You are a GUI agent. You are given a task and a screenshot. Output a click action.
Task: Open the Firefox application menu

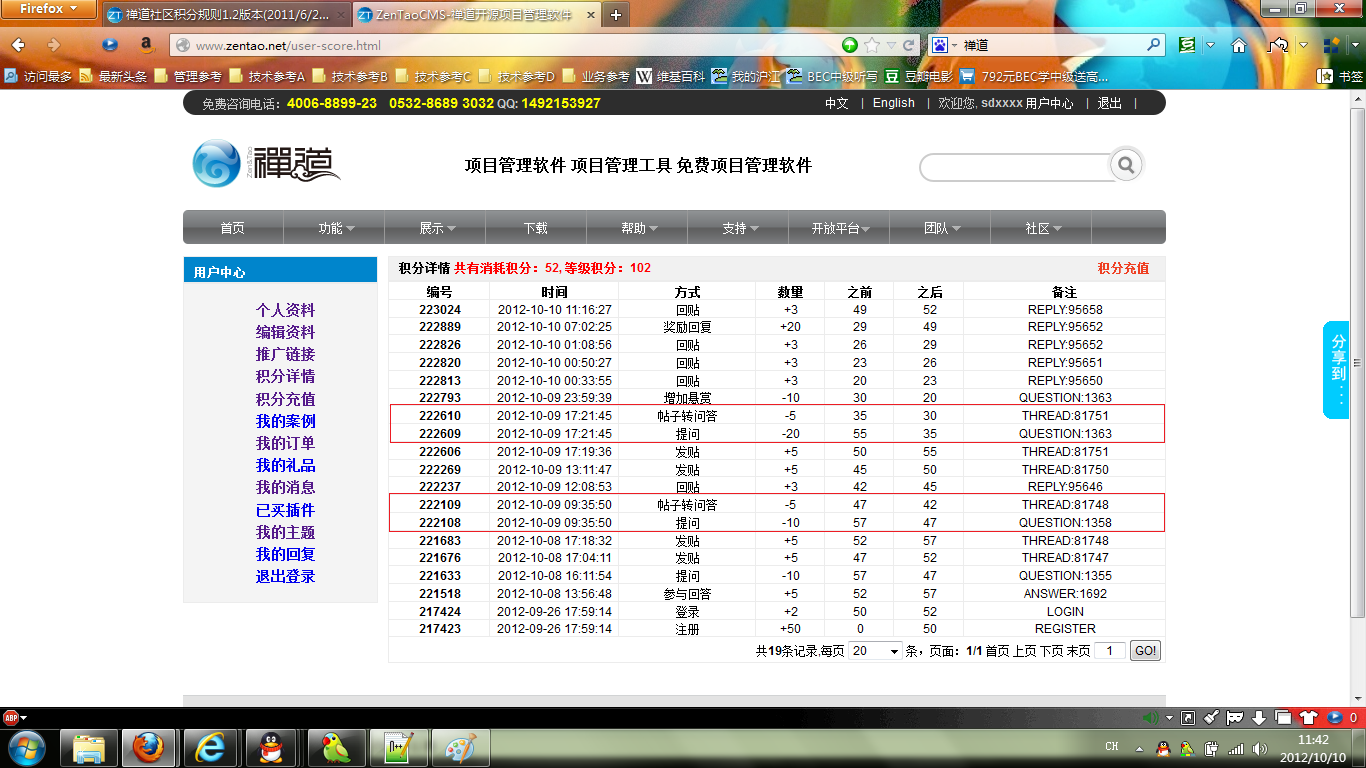pyautogui.click(x=50, y=9)
